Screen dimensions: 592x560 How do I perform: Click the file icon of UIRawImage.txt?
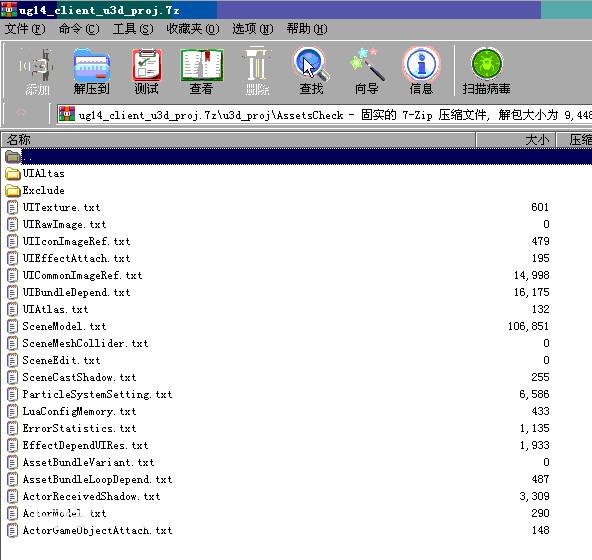tap(12, 224)
